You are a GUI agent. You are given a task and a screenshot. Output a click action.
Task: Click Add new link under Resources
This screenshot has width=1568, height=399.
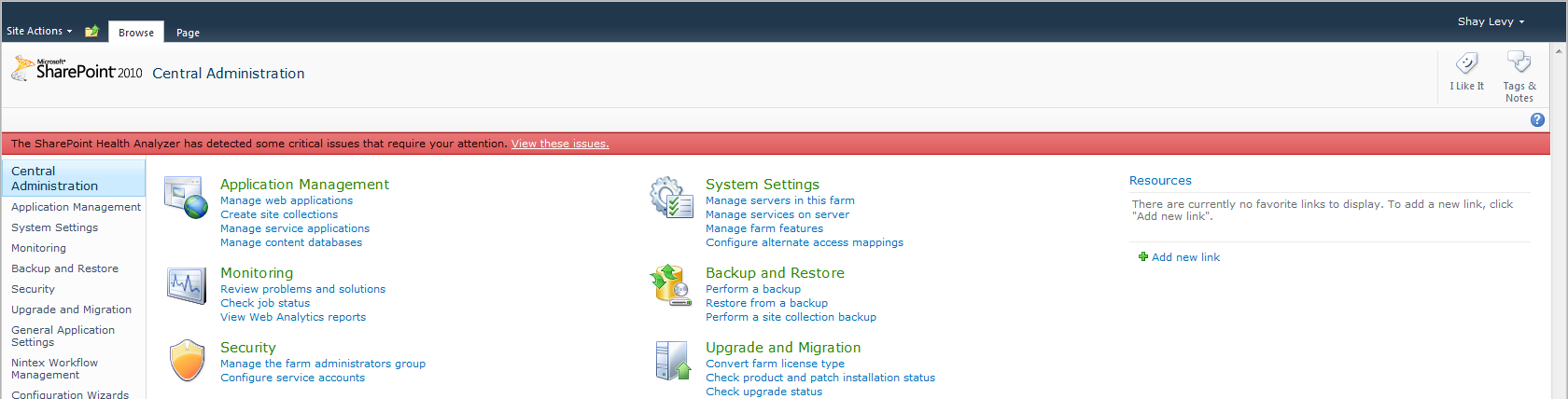pyautogui.click(x=1184, y=257)
